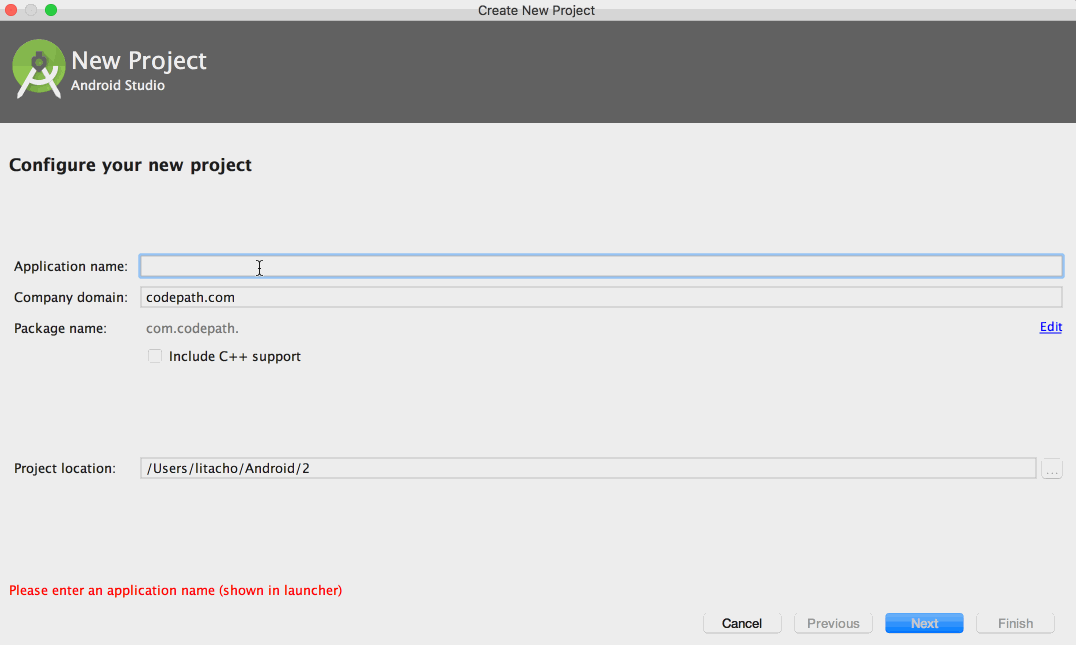Click the Finish button
The image size is (1076, 645).
pos(1016,623)
